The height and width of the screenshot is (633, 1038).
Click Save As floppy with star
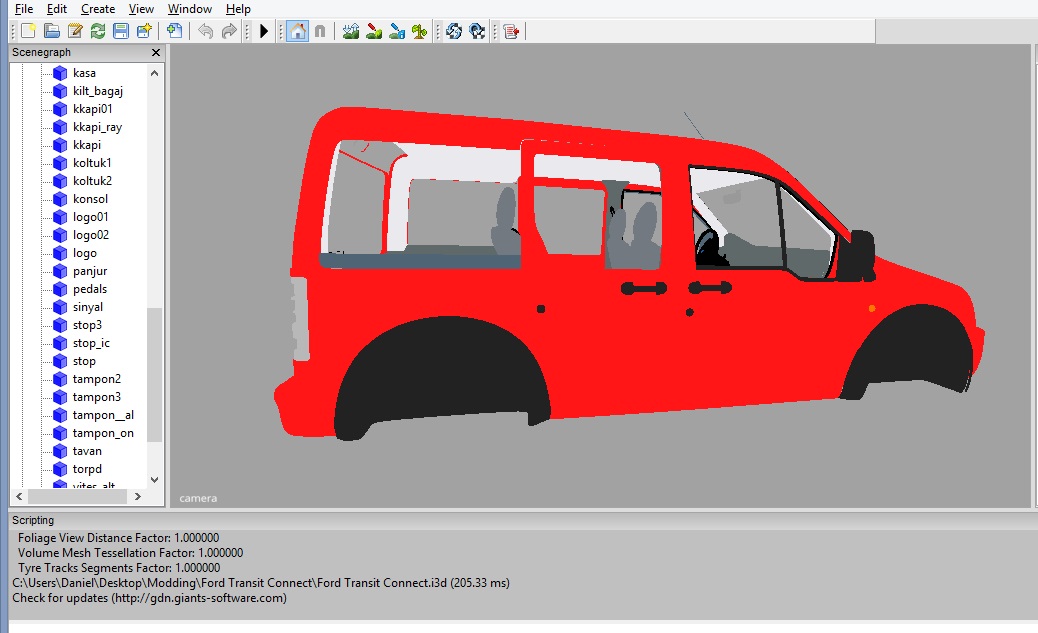pyautogui.click(x=144, y=31)
